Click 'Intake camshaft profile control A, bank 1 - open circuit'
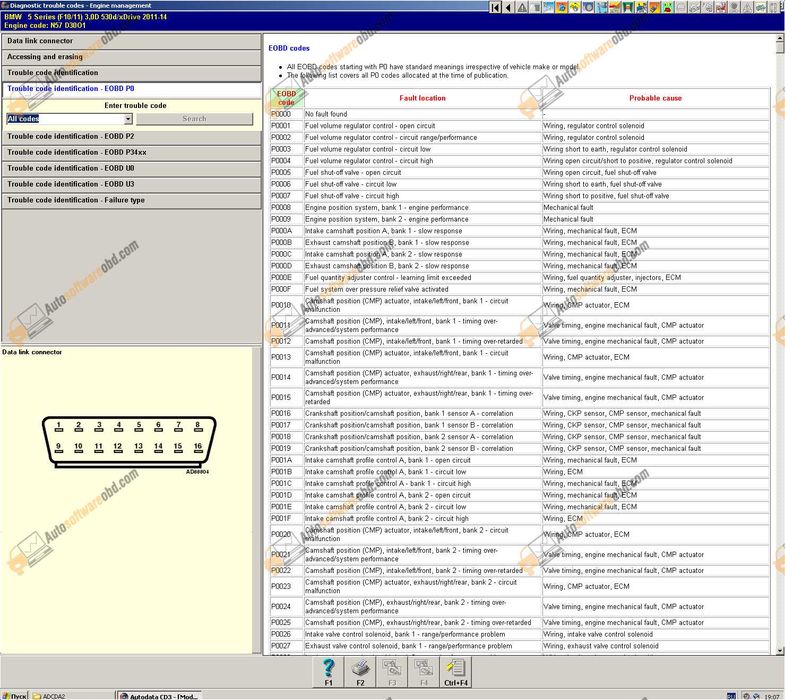This screenshot has height=700, width=785. coord(387,460)
